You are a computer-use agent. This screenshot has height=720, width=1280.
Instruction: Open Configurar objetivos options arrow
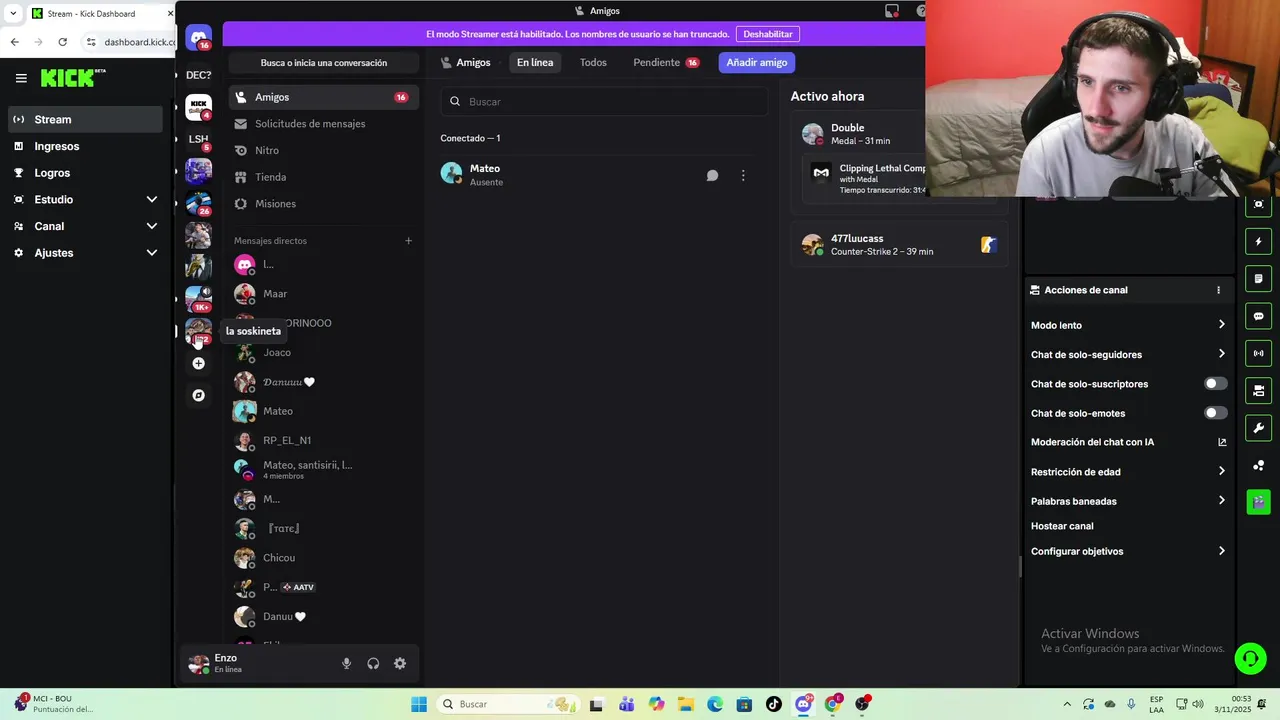(x=1221, y=551)
